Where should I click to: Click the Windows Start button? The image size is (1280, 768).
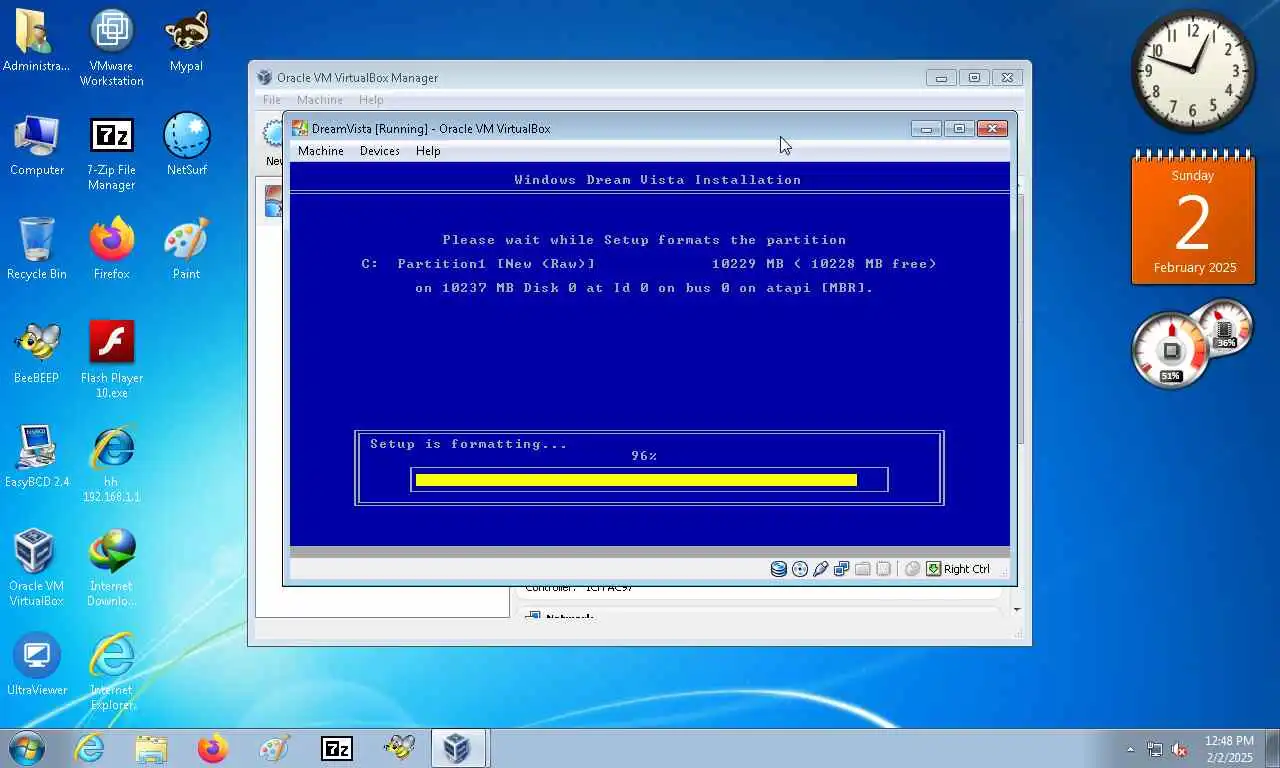point(27,748)
